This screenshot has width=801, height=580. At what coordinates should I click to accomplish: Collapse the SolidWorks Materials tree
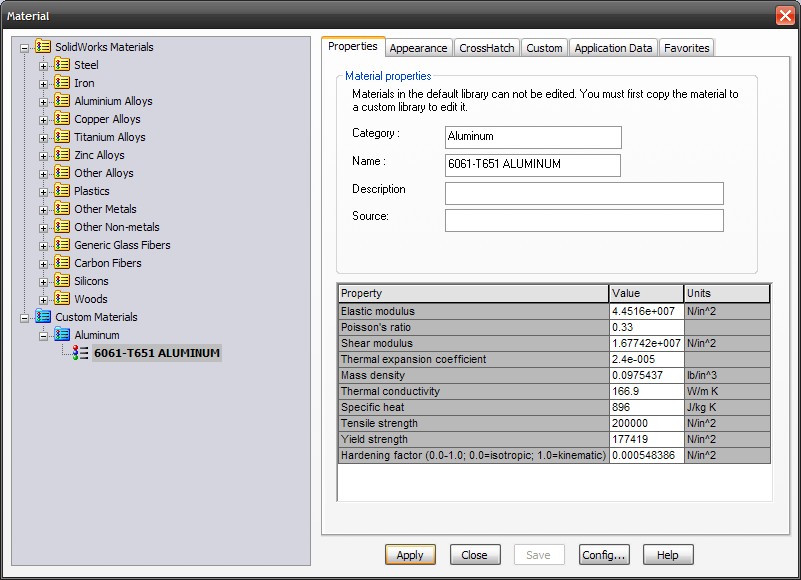24,48
